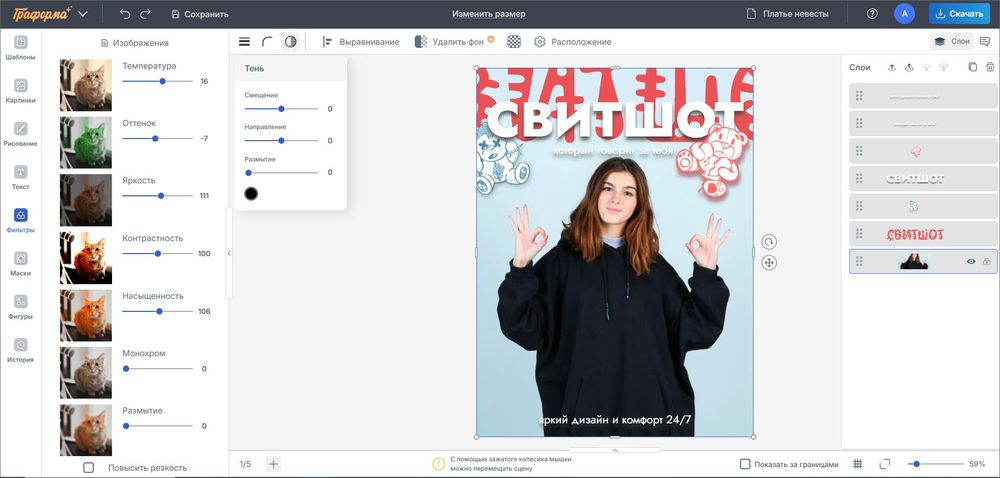1000x478 pixels.
Task: Enable the Повысить резкость checkbox
Action: point(89,468)
